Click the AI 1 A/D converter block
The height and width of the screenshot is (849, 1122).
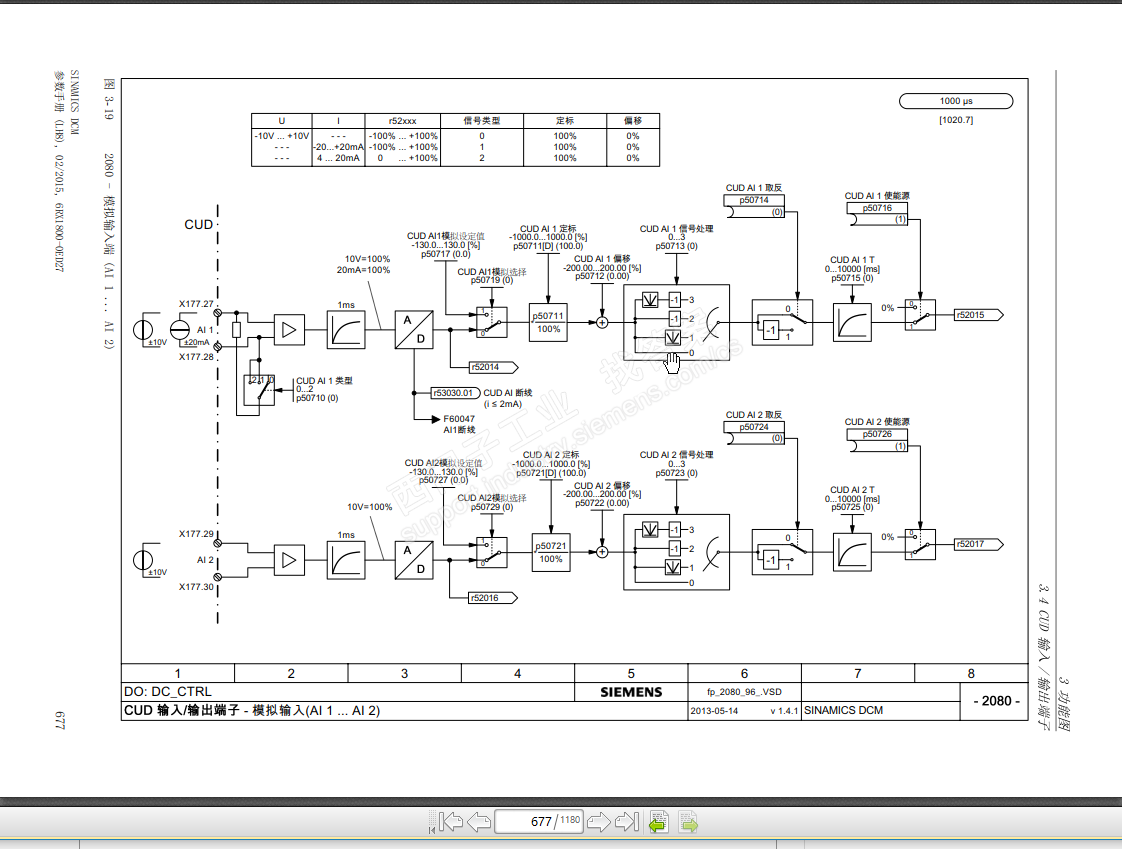(x=414, y=330)
